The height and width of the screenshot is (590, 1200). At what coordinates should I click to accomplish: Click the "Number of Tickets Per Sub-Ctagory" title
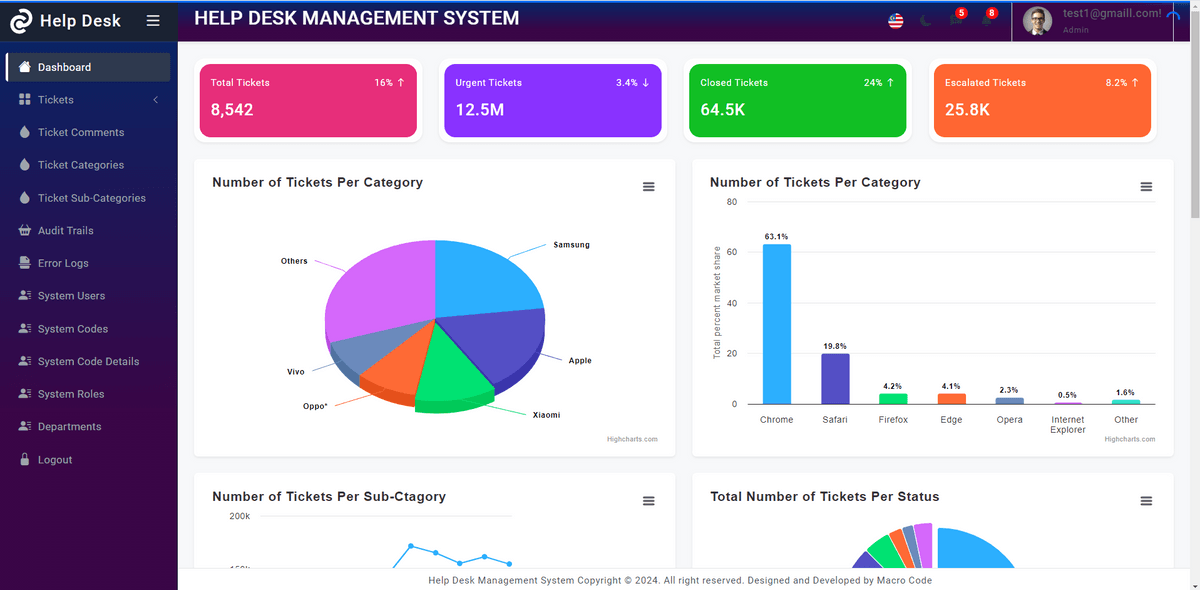(329, 497)
